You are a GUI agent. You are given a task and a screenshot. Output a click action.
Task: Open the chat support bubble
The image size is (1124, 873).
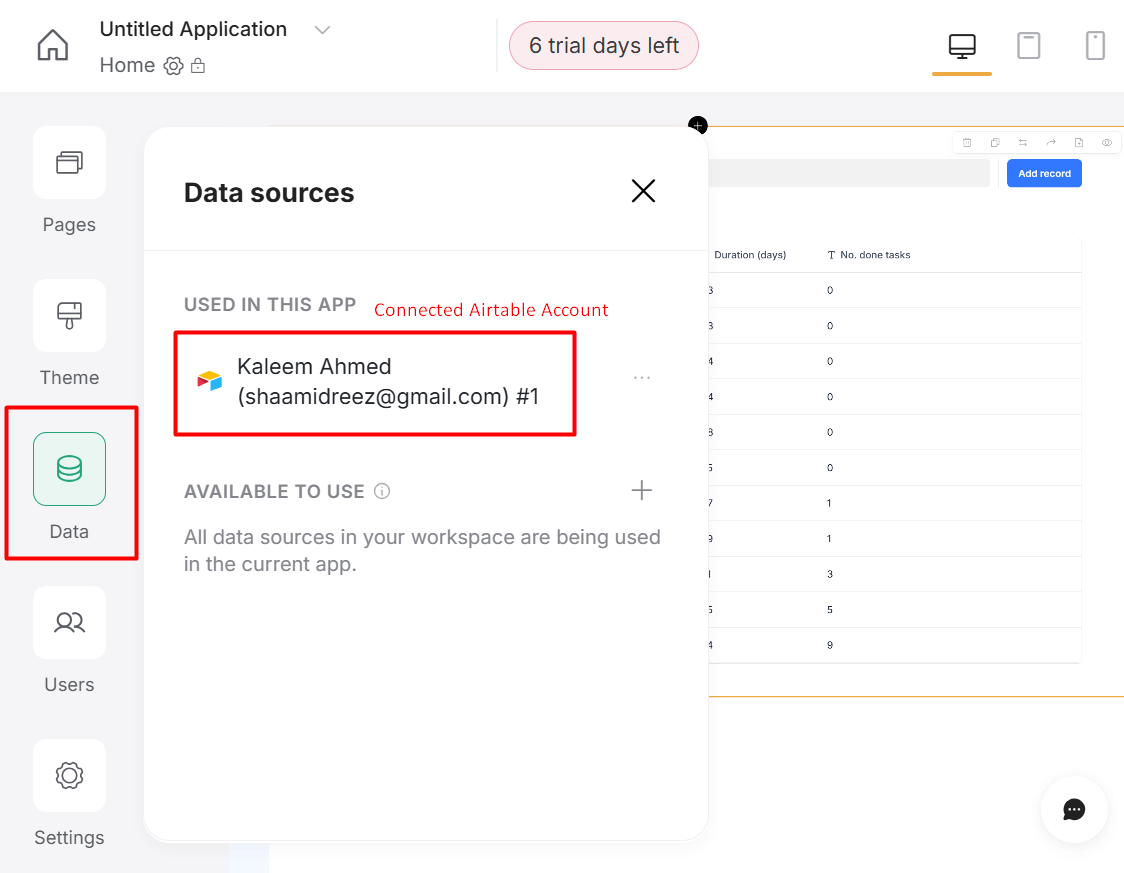(1074, 809)
